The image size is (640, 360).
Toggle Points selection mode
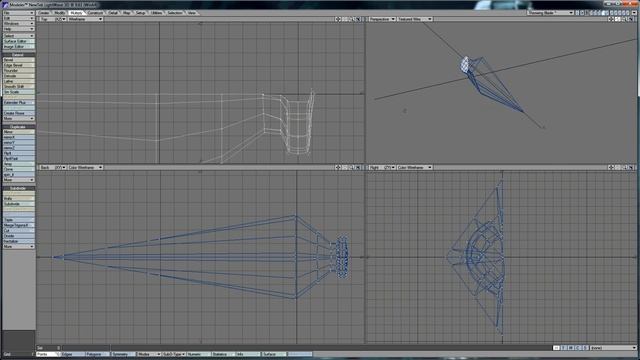(x=48, y=354)
